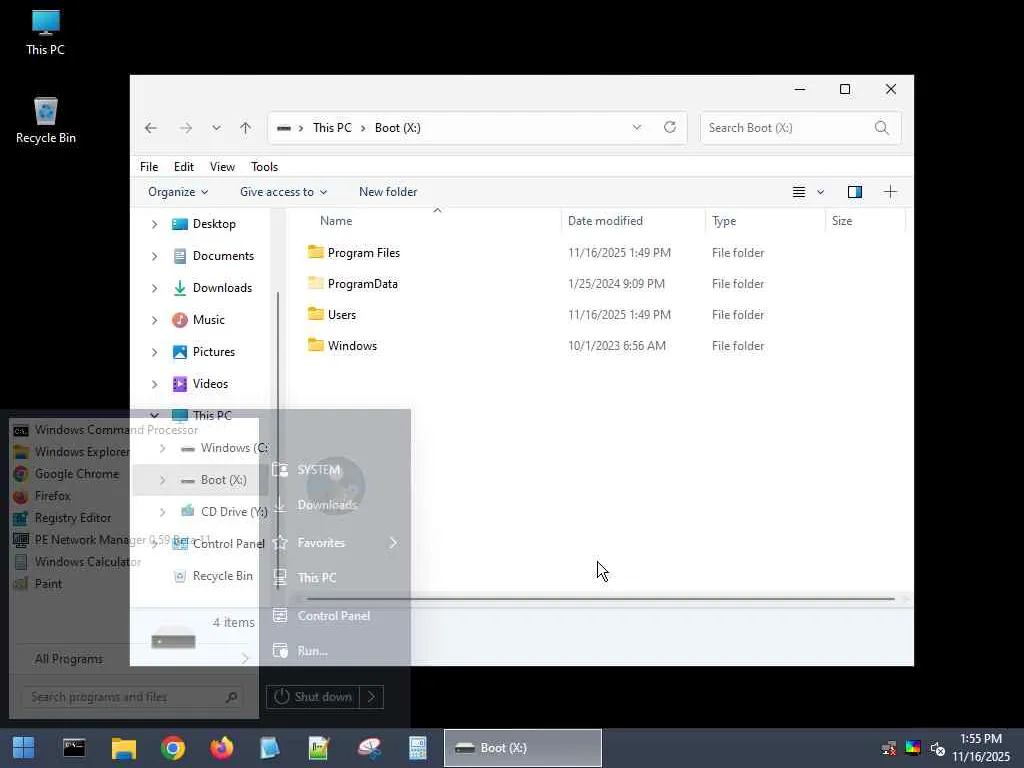Open the Tools menu
Image resolution: width=1024 pixels, height=768 pixels.
click(264, 167)
